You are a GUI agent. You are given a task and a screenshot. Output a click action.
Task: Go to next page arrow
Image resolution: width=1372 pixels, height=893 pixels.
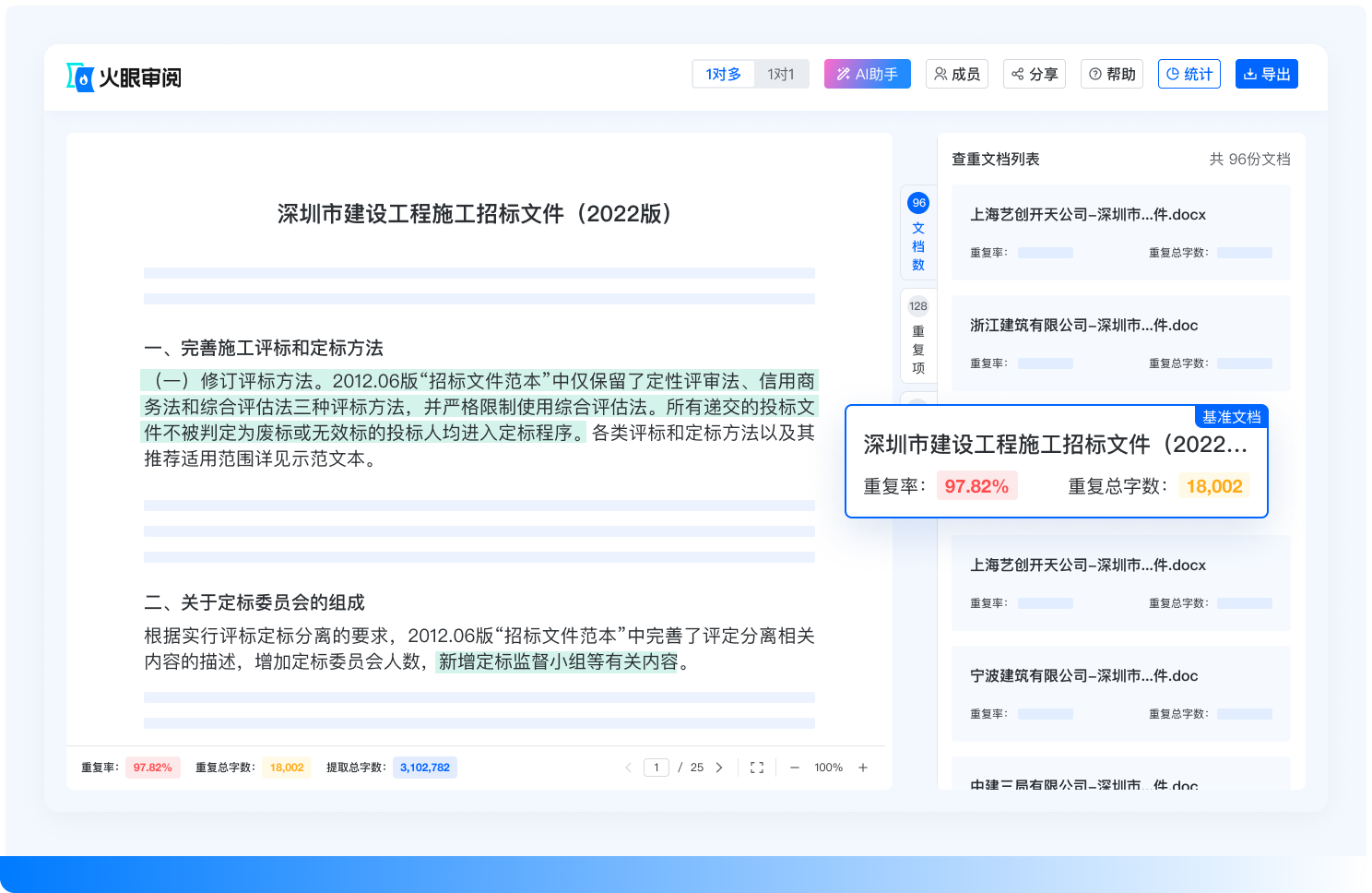(x=719, y=768)
